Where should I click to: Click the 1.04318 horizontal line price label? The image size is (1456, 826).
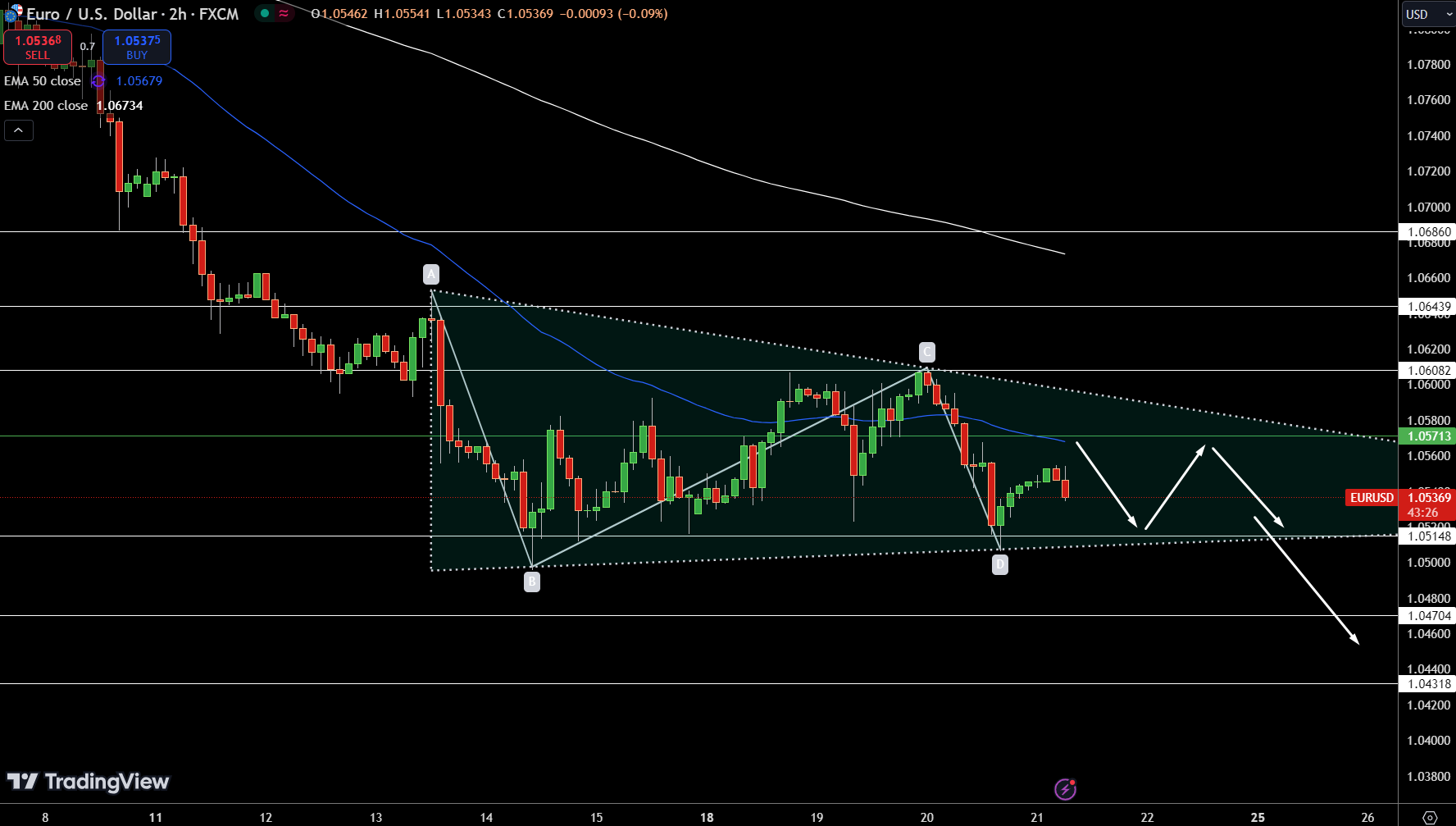pos(1427,684)
